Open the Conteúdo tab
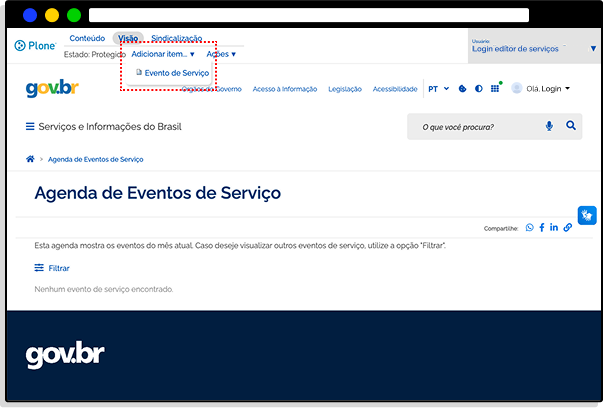The height and width of the screenshot is (408, 603). [87, 38]
